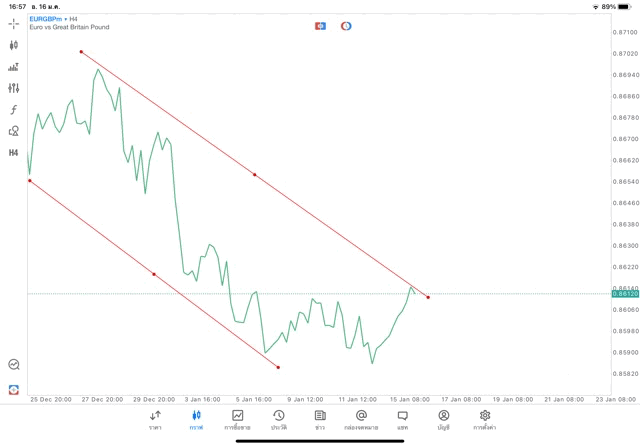Select the crosshair tool
This screenshot has width=640, height=447.
coord(14,23)
